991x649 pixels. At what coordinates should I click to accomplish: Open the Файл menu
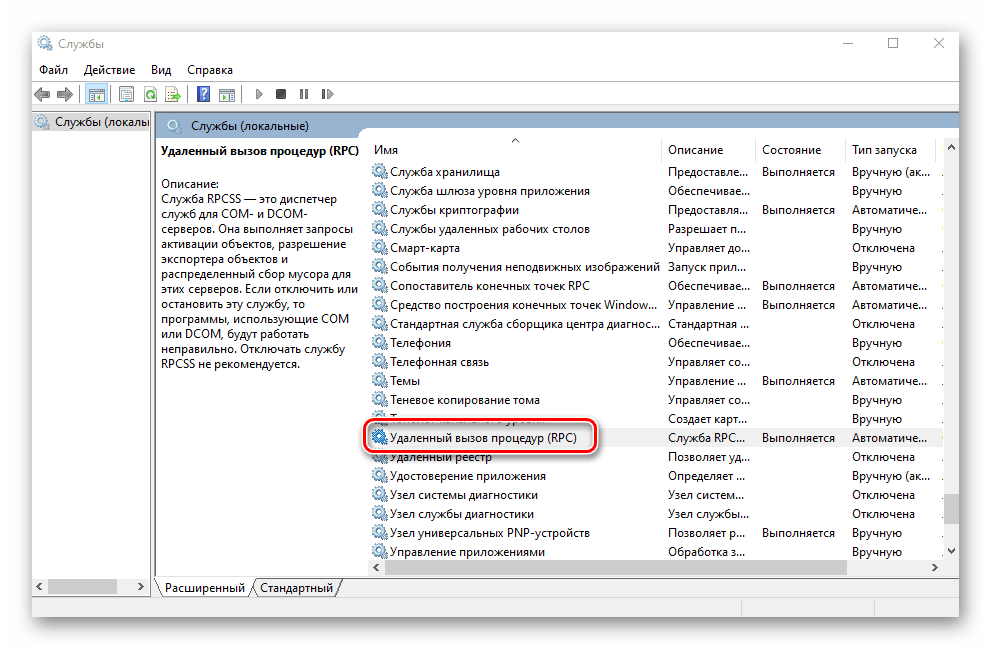pos(53,70)
